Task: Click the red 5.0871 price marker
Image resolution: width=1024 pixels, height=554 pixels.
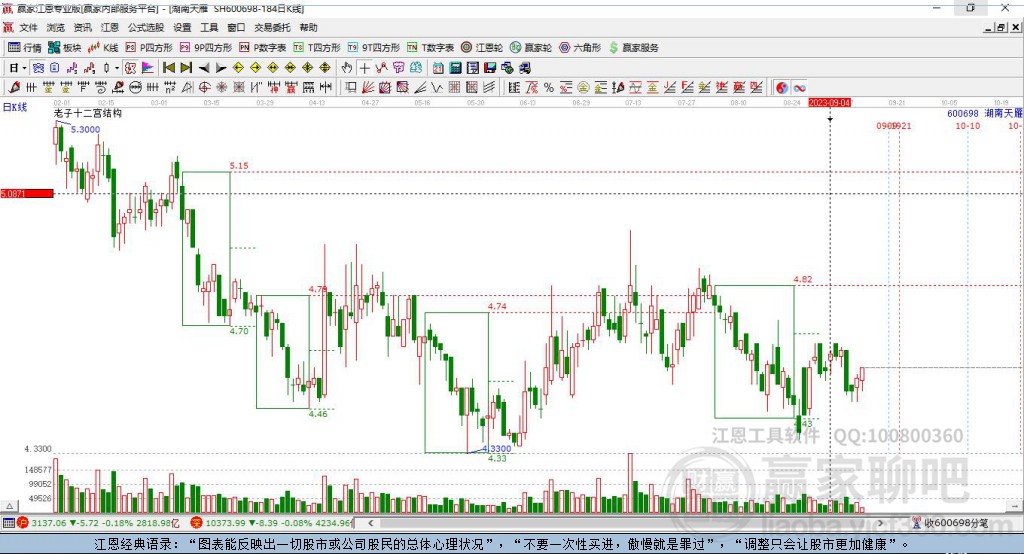Action: pyautogui.click(x=27, y=193)
